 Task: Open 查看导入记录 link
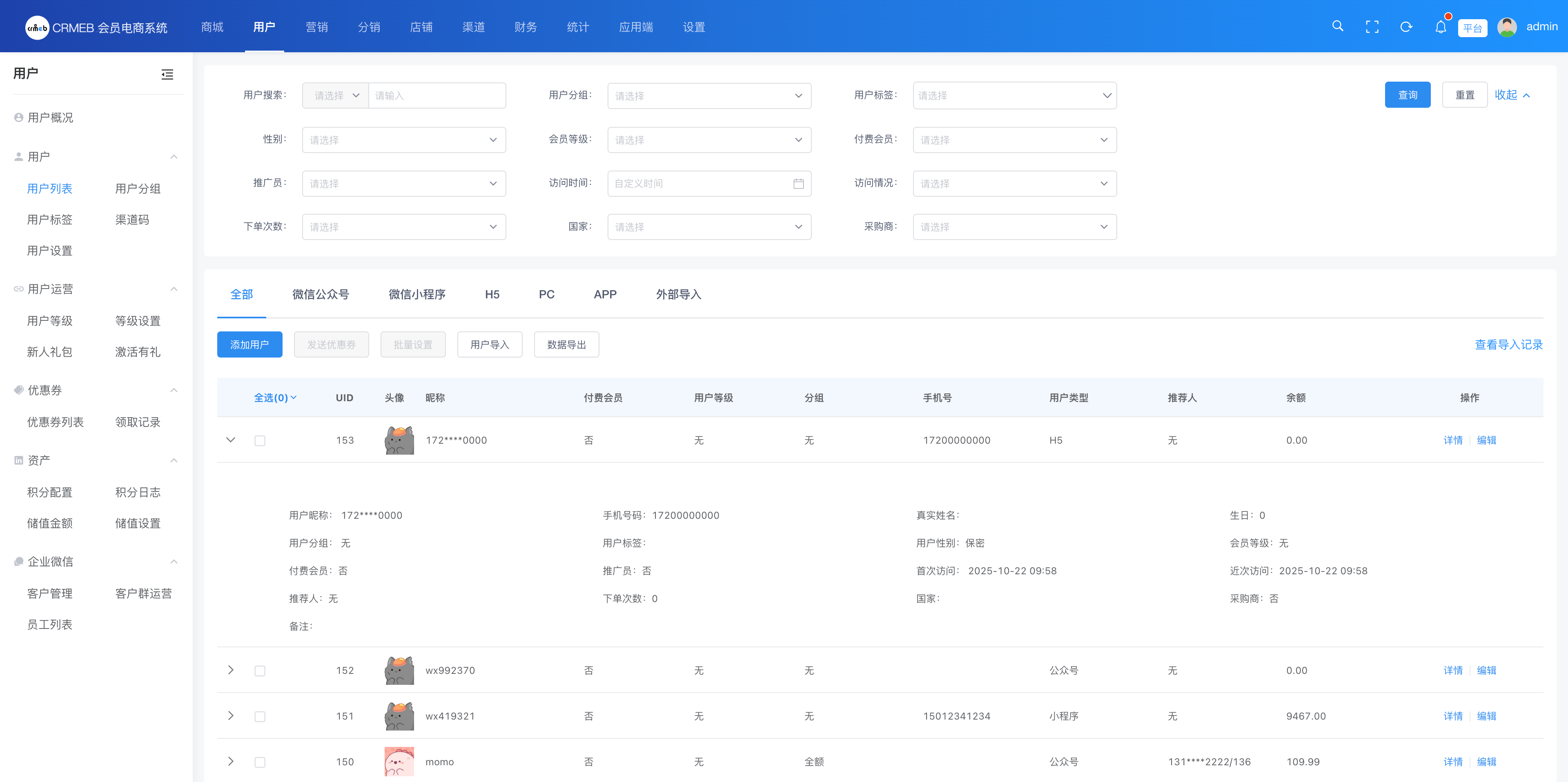(x=1508, y=344)
